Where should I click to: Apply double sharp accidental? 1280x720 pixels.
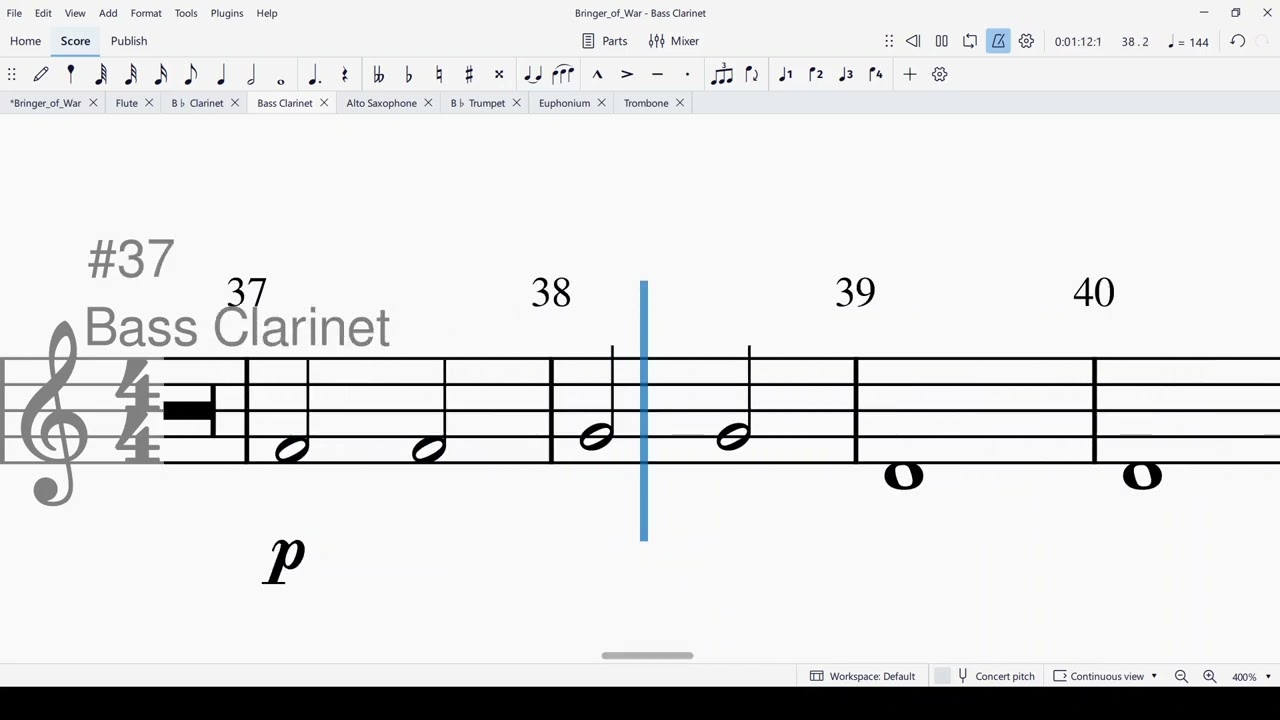tap(498, 74)
